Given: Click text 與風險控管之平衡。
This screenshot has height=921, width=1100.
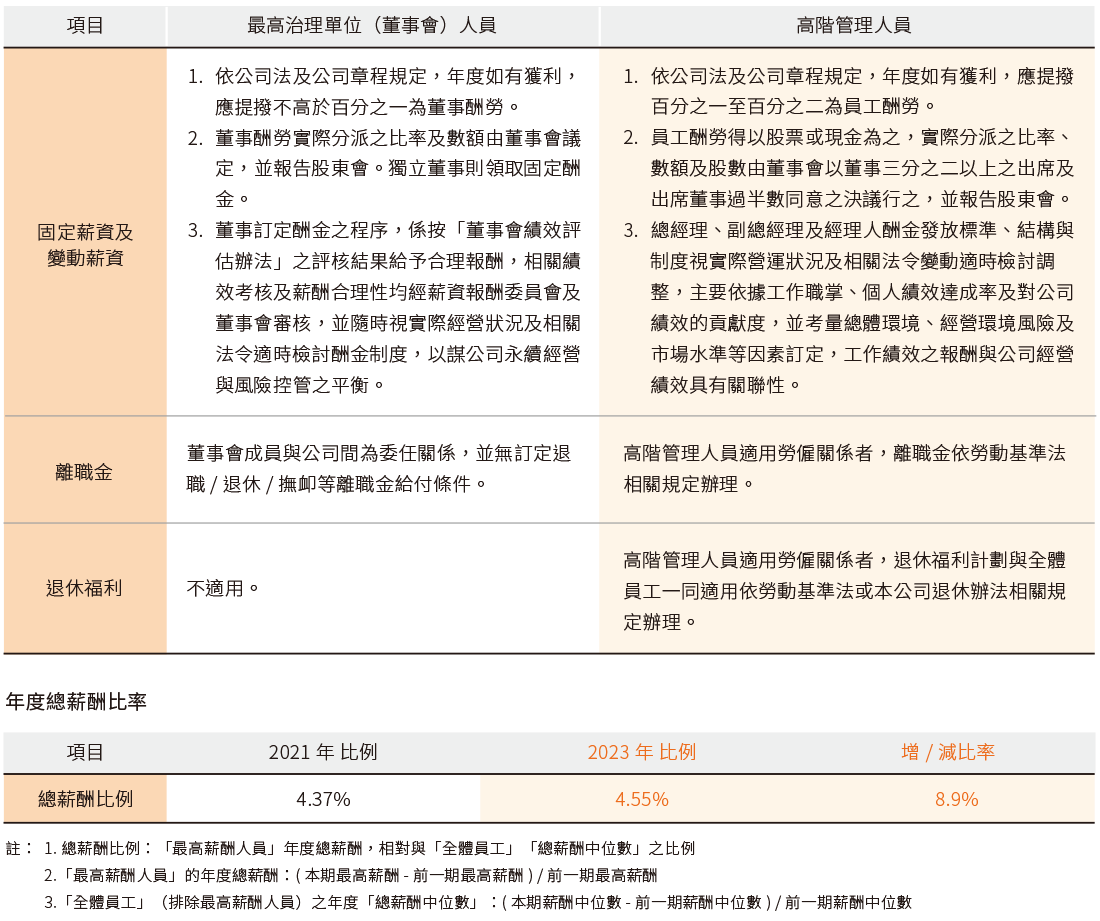Looking at the screenshot, I should 300,385.
